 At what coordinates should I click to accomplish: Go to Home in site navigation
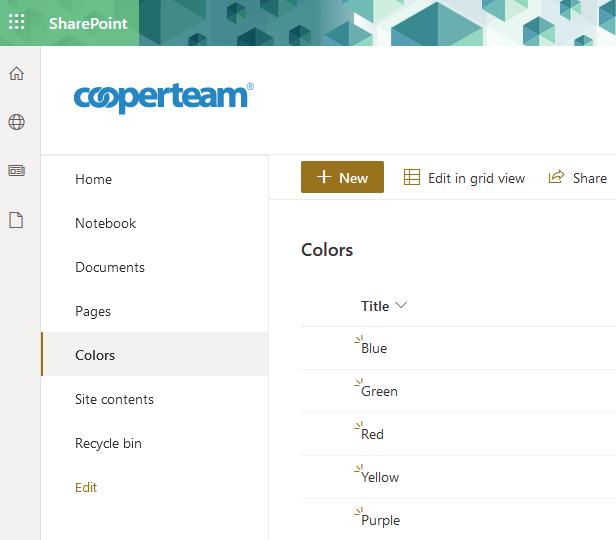click(94, 179)
